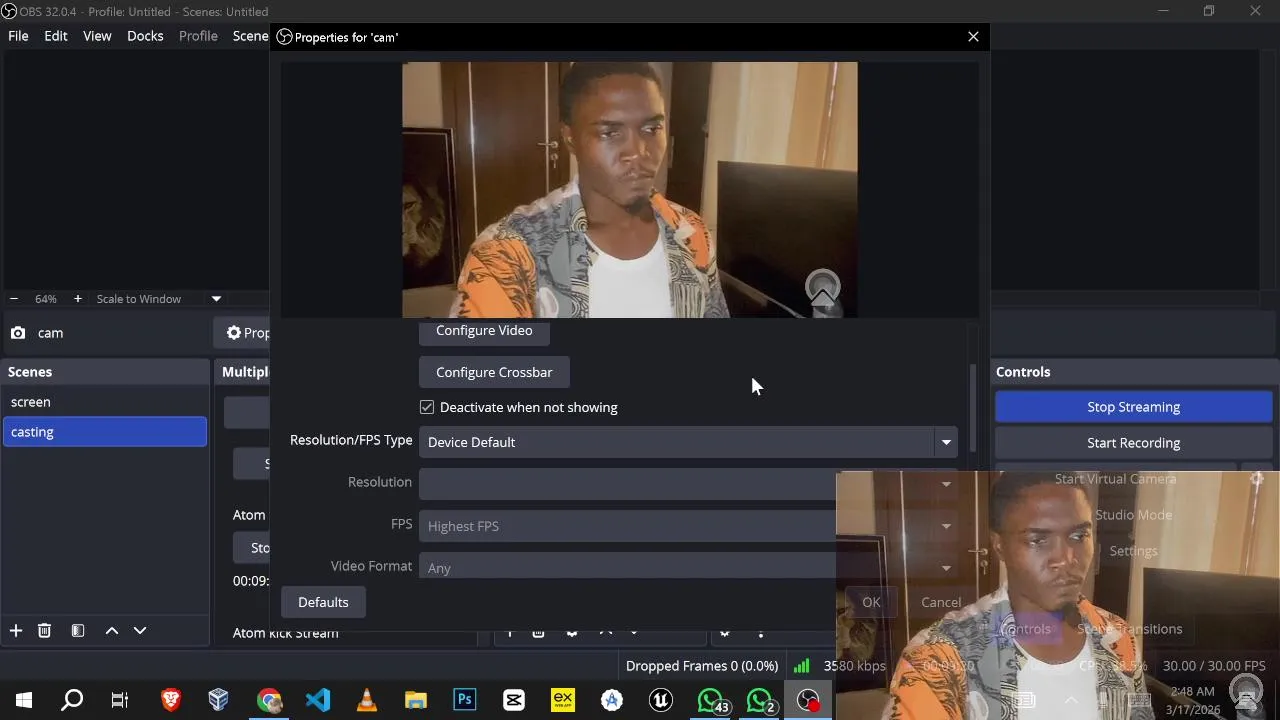The width and height of the screenshot is (1280, 720).
Task: Open scene filters icon in Scenes toolbar
Action: (x=78, y=630)
